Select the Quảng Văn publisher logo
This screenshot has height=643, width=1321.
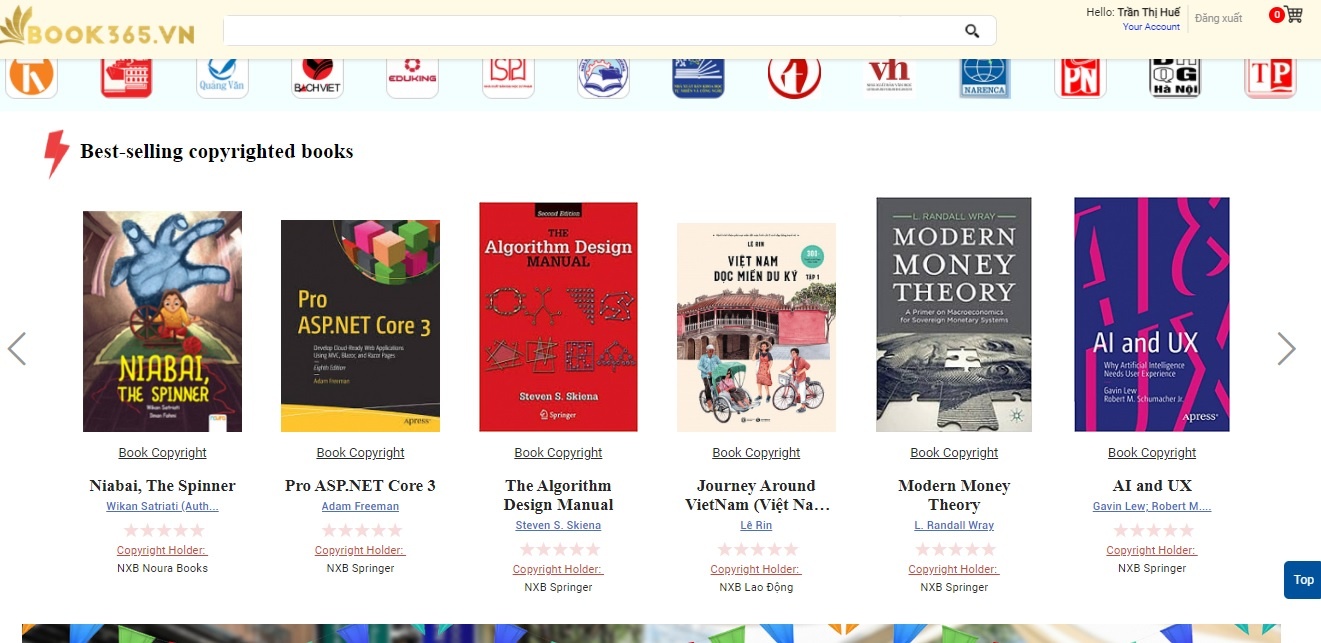point(222,76)
